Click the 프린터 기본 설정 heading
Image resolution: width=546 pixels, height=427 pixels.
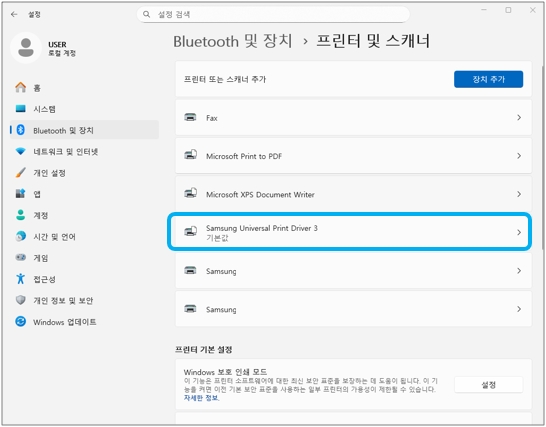[x=204, y=349]
